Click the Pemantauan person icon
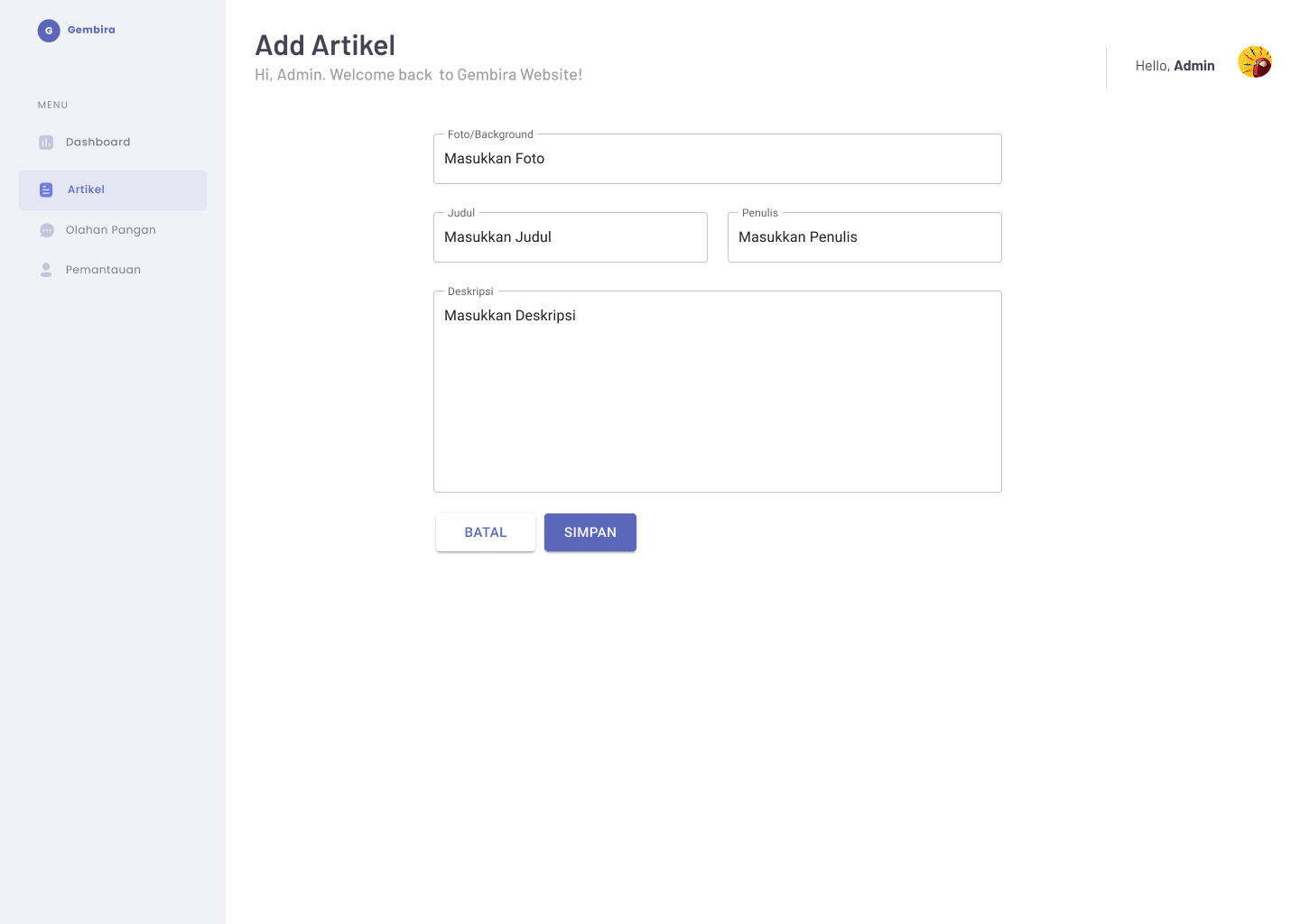This screenshot has height=924, width=1300. point(46,270)
